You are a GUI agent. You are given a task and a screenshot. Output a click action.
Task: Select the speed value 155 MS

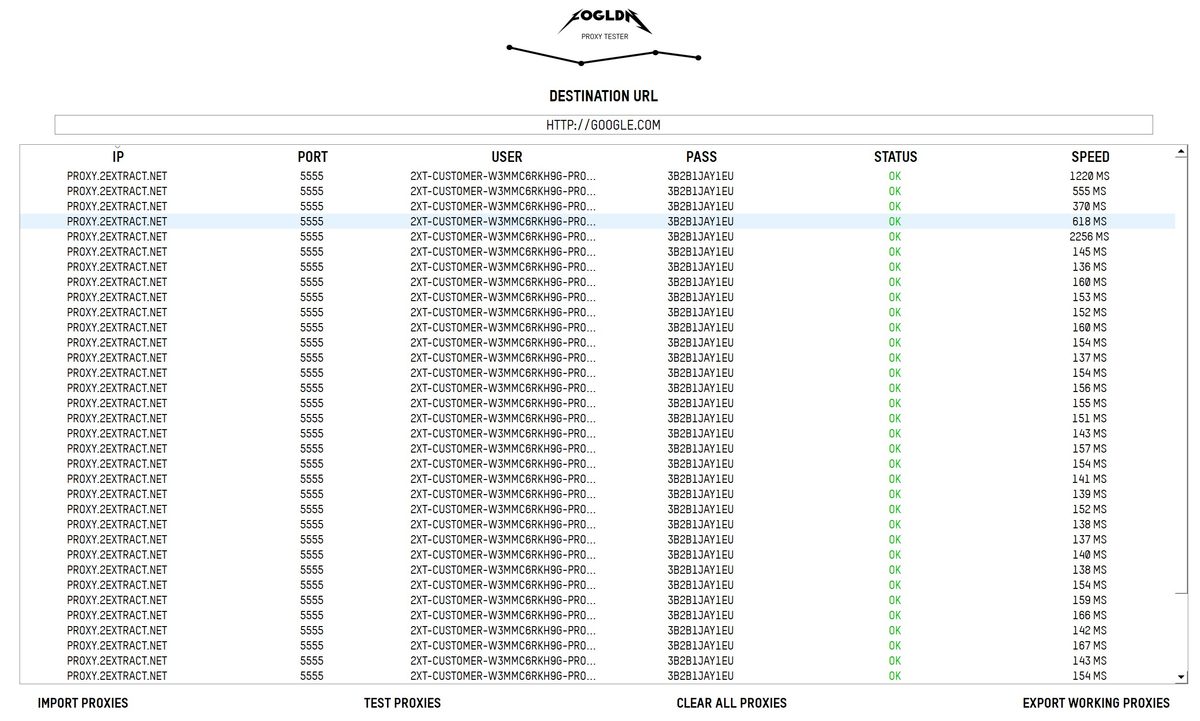1089,403
